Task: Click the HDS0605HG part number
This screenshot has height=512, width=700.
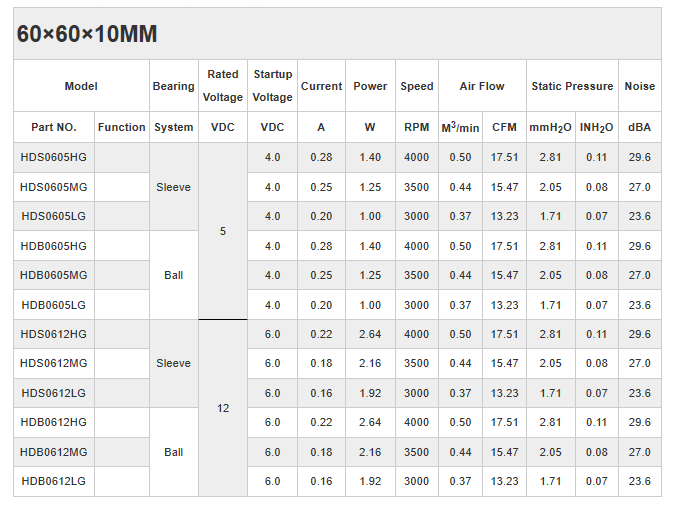Action: pos(54,157)
